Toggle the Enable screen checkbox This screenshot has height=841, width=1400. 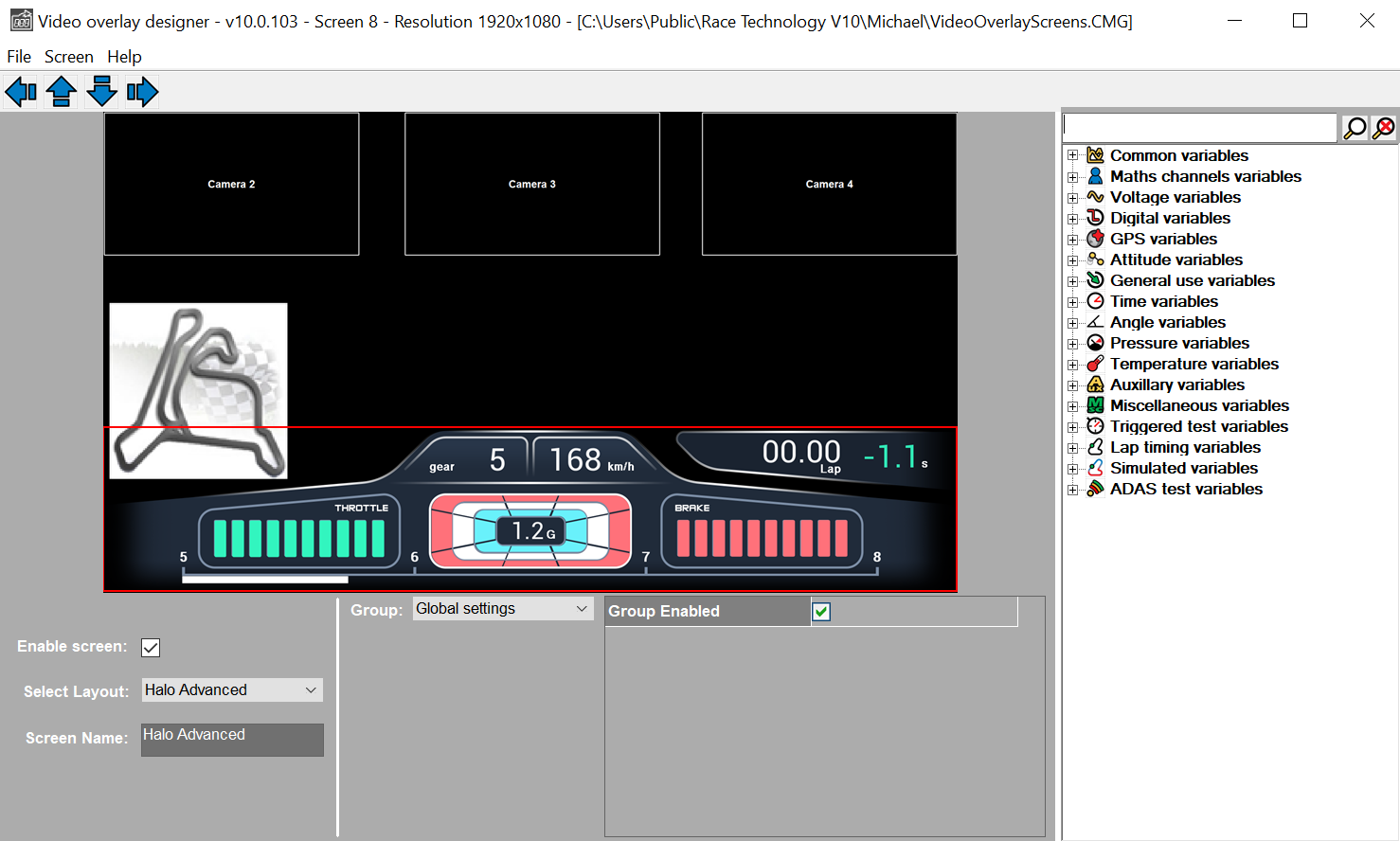click(x=151, y=648)
